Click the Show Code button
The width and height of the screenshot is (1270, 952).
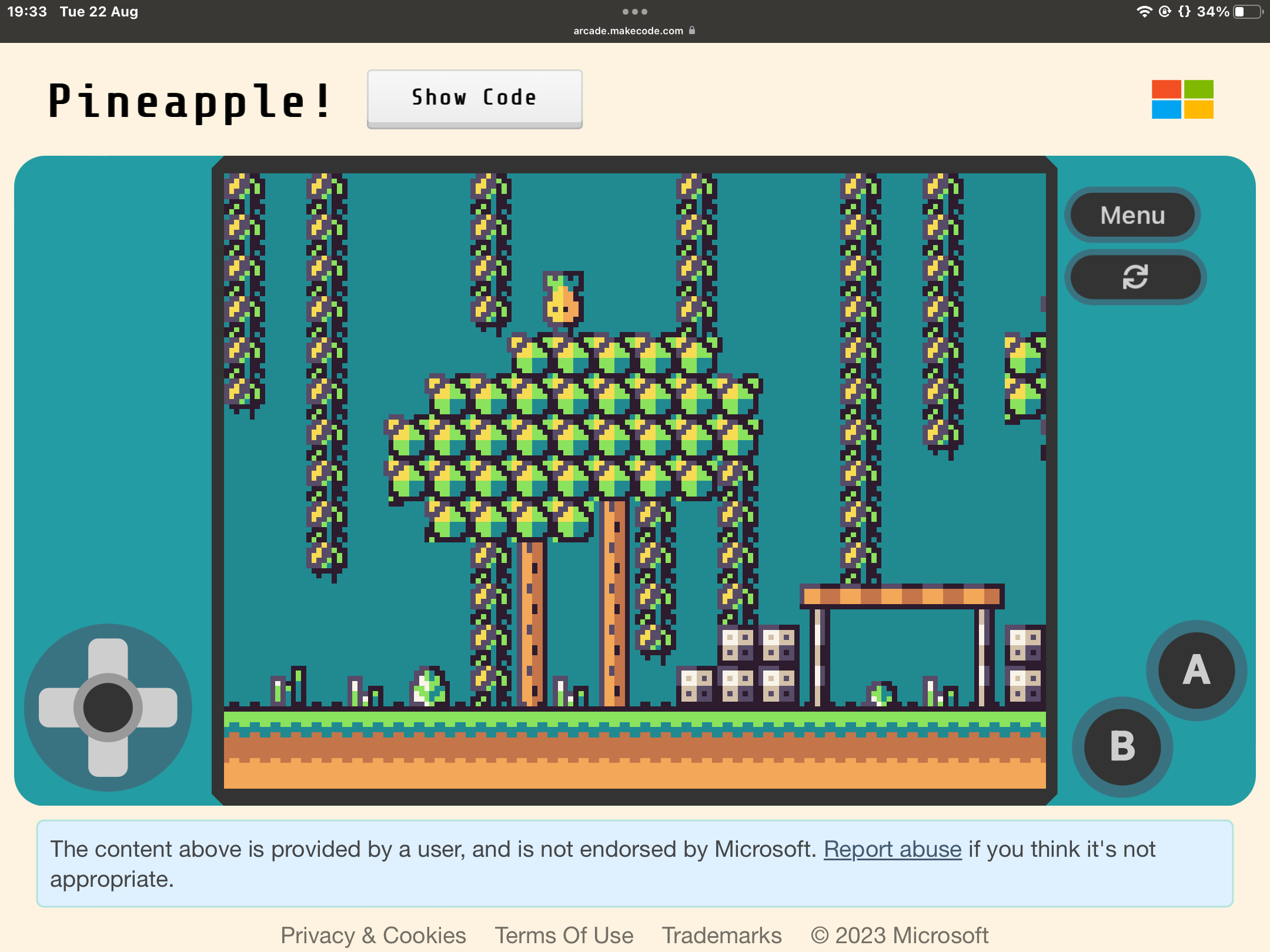[474, 98]
